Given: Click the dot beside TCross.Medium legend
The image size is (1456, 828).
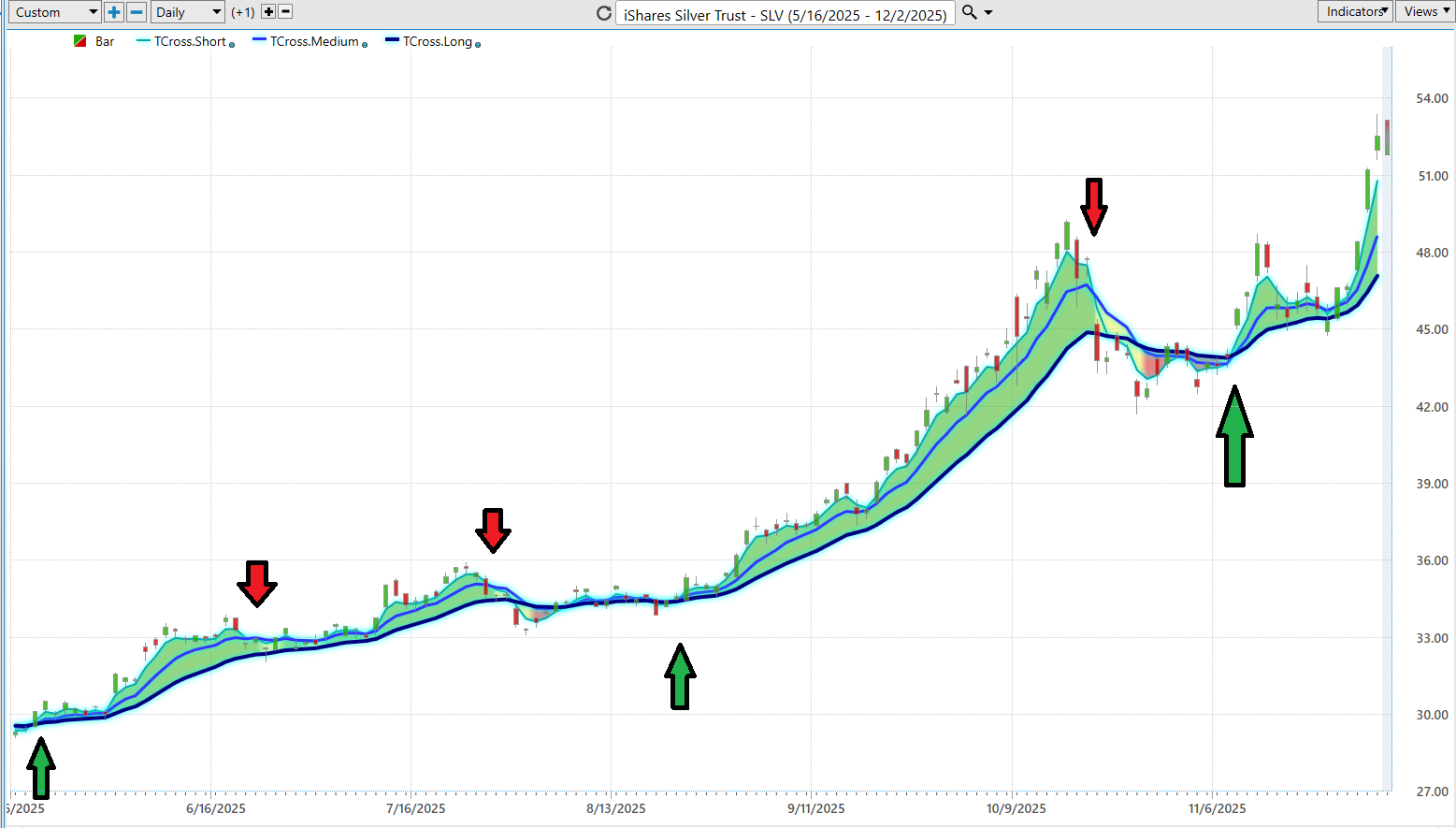Looking at the screenshot, I should click(x=365, y=44).
